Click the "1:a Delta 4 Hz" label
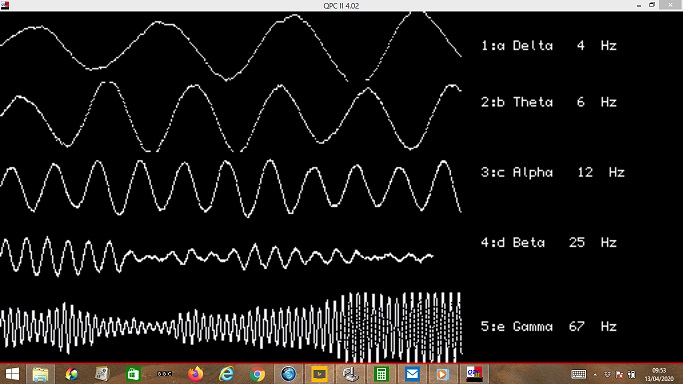The height and width of the screenshot is (384, 683). pyautogui.click(x=549, y=45)
